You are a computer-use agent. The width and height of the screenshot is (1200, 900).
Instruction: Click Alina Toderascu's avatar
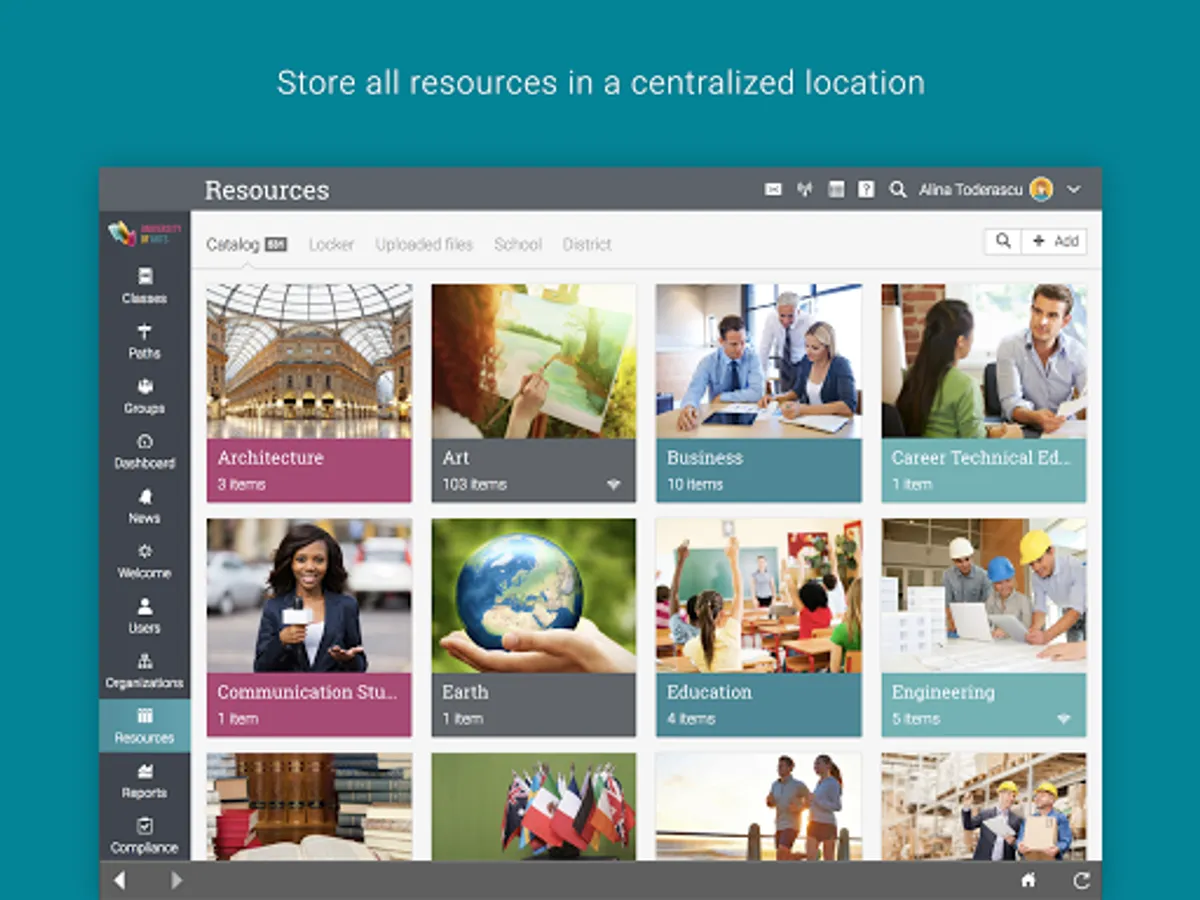pyautogui.click(x=1041, y=189)
